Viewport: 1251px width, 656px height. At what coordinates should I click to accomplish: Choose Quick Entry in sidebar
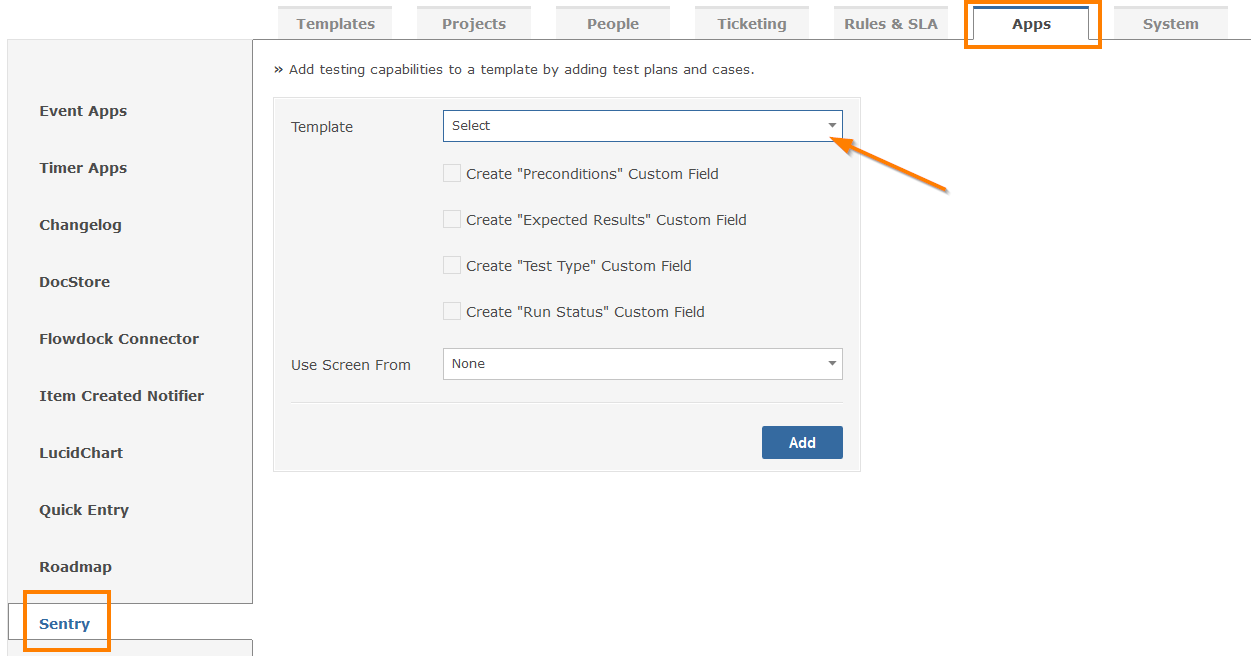(x=84, y=510)
